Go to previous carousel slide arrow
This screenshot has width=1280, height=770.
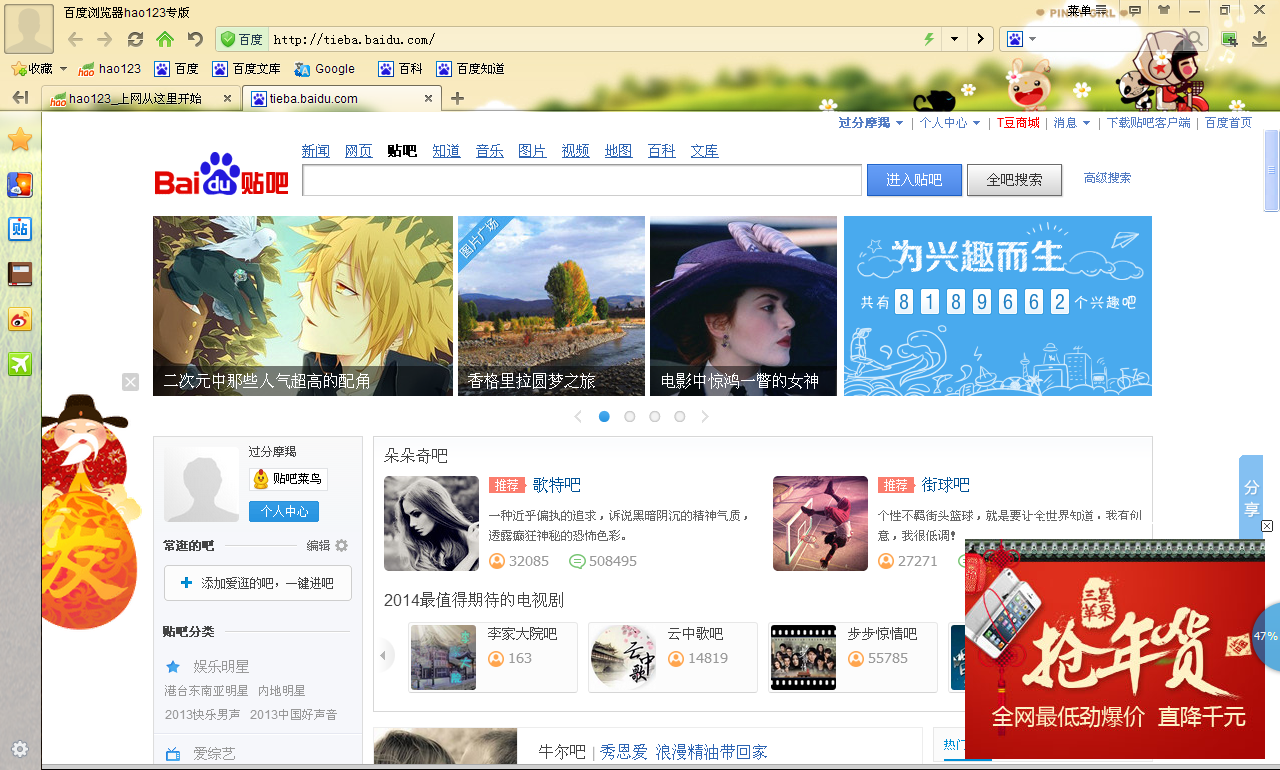coord(578,416)
